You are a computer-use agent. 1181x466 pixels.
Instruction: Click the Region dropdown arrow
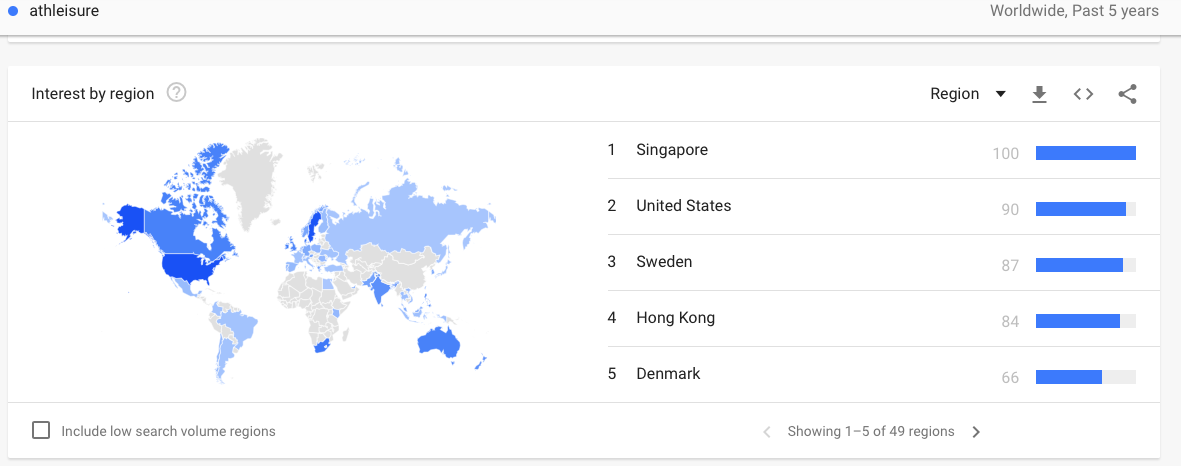[1000, 94]
